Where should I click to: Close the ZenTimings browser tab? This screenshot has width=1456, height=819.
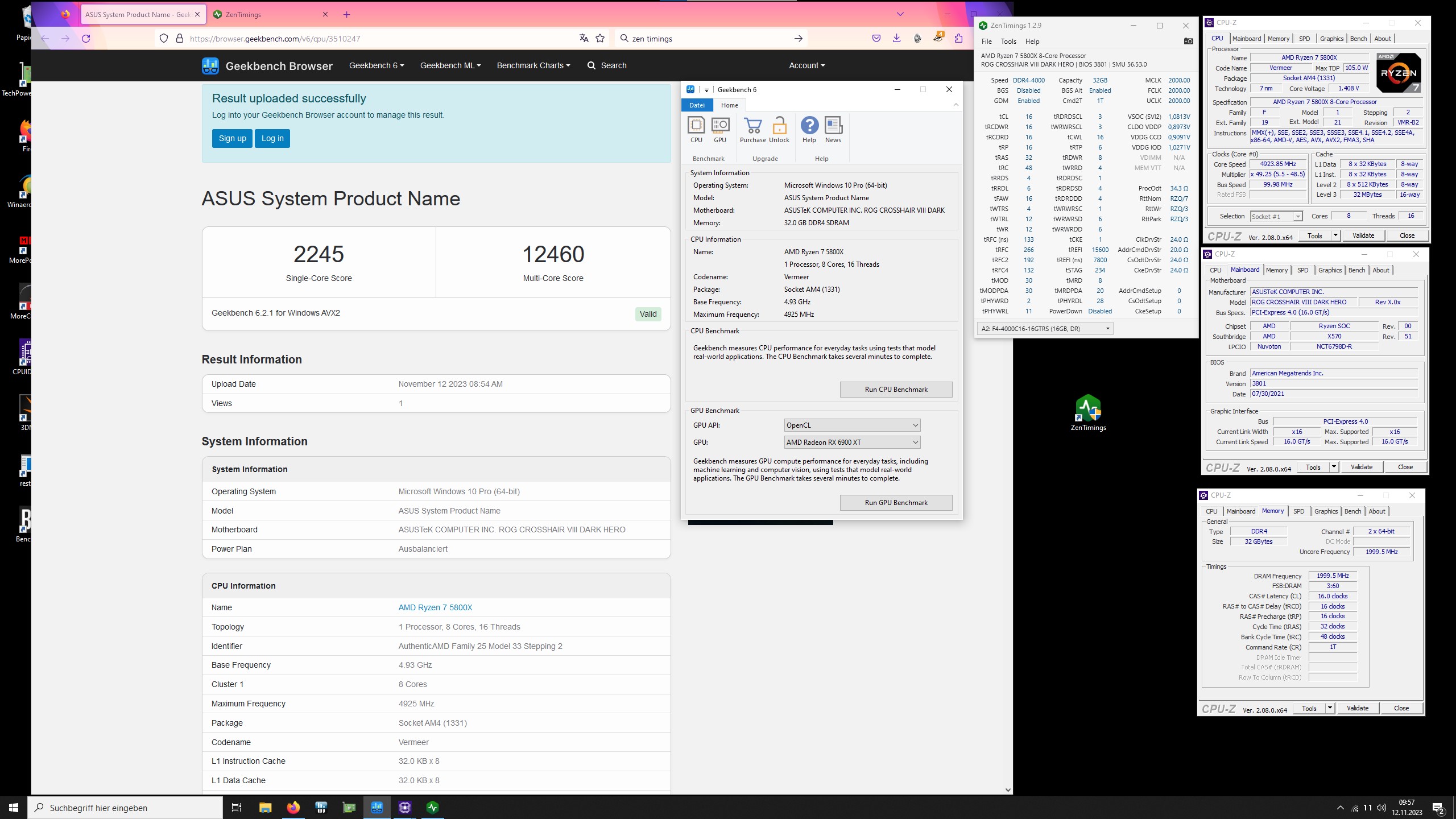[325, 15]
